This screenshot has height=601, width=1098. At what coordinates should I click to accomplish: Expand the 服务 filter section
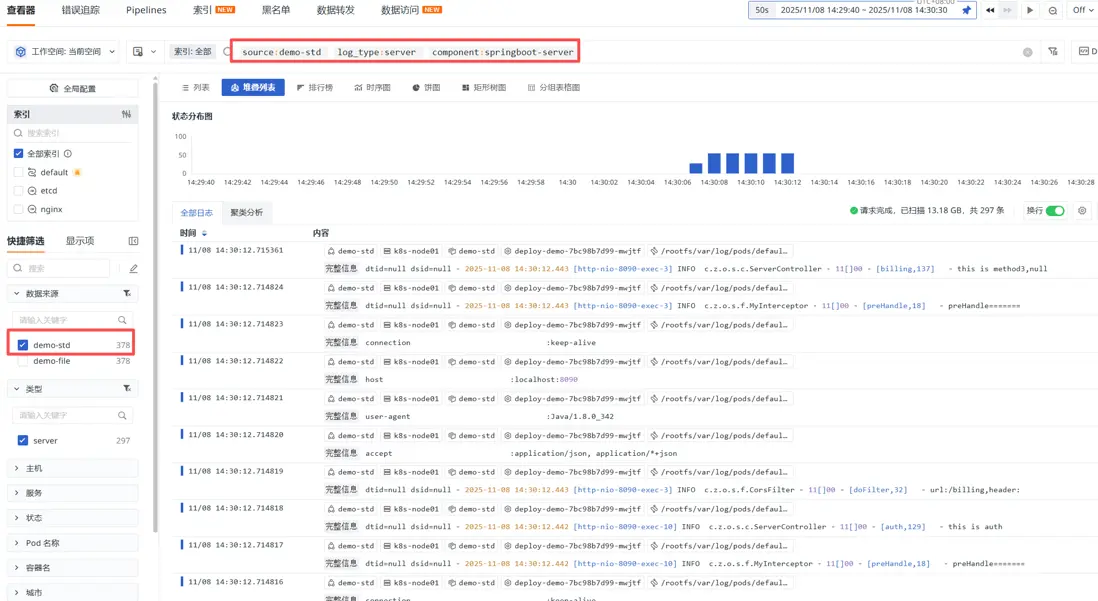[x=73, y=493]
